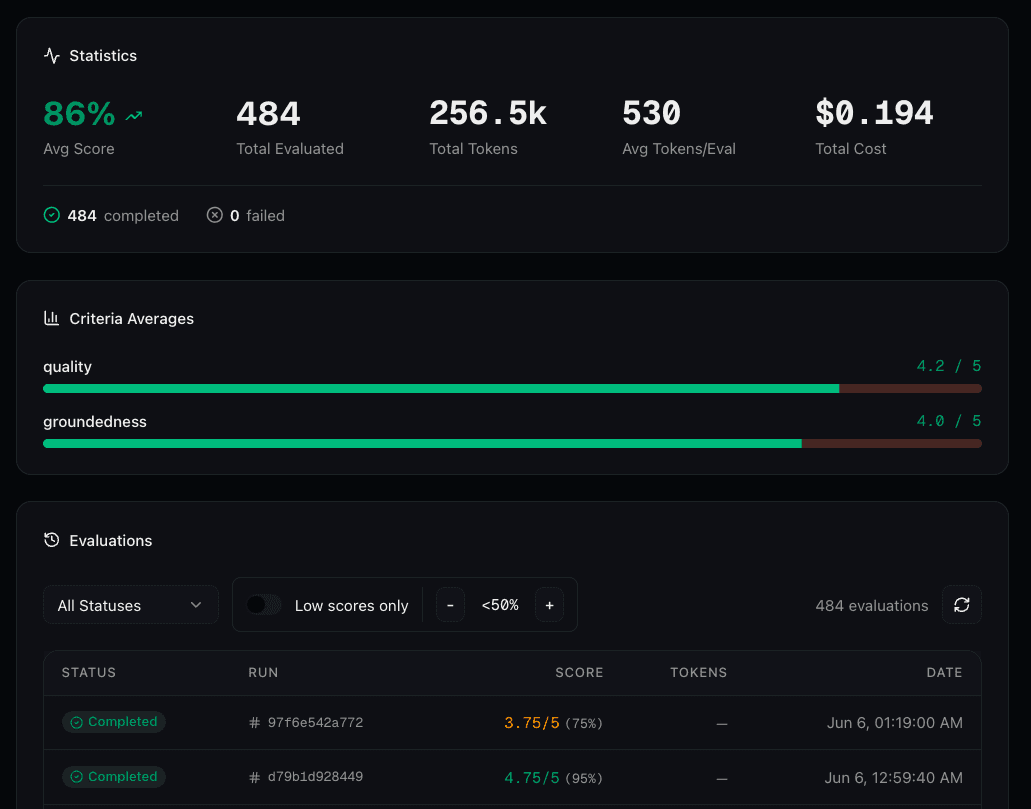Screen dimensions: 1031x809
Task: Click the RUN column header
Action: pos(263,672)
